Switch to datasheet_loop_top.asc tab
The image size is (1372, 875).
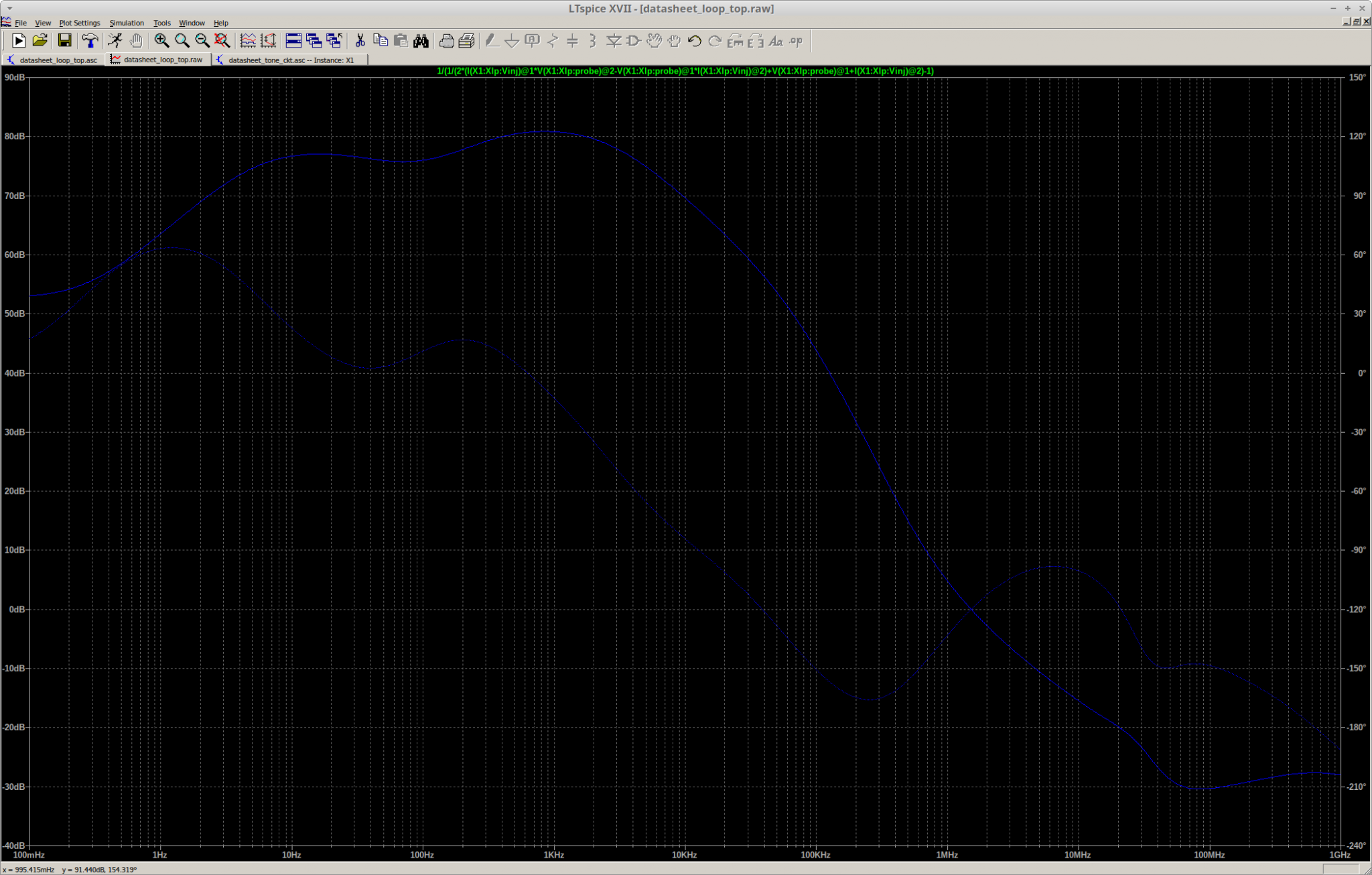click(52, 60)
